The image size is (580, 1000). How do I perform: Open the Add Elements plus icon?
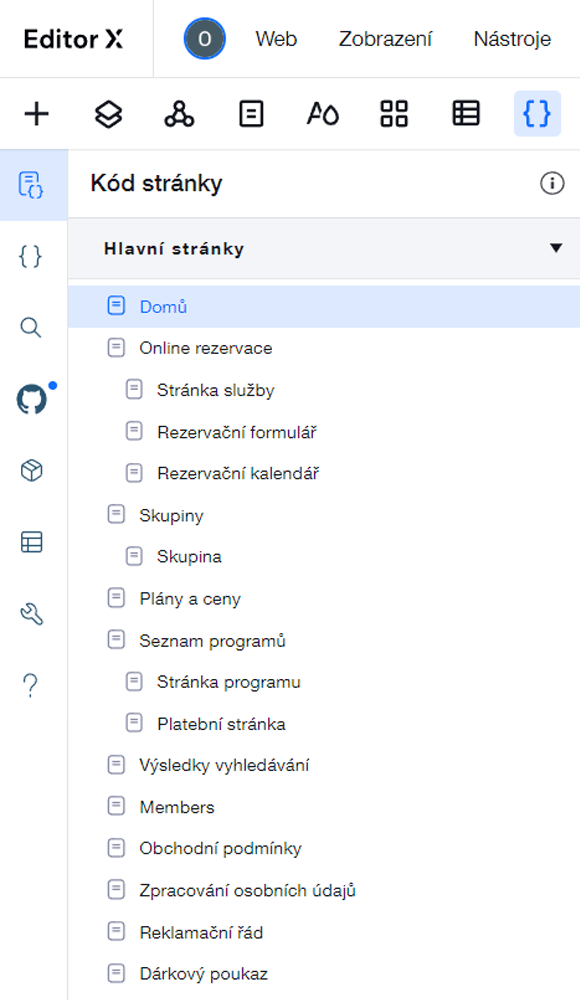click(x=36, y=114)
